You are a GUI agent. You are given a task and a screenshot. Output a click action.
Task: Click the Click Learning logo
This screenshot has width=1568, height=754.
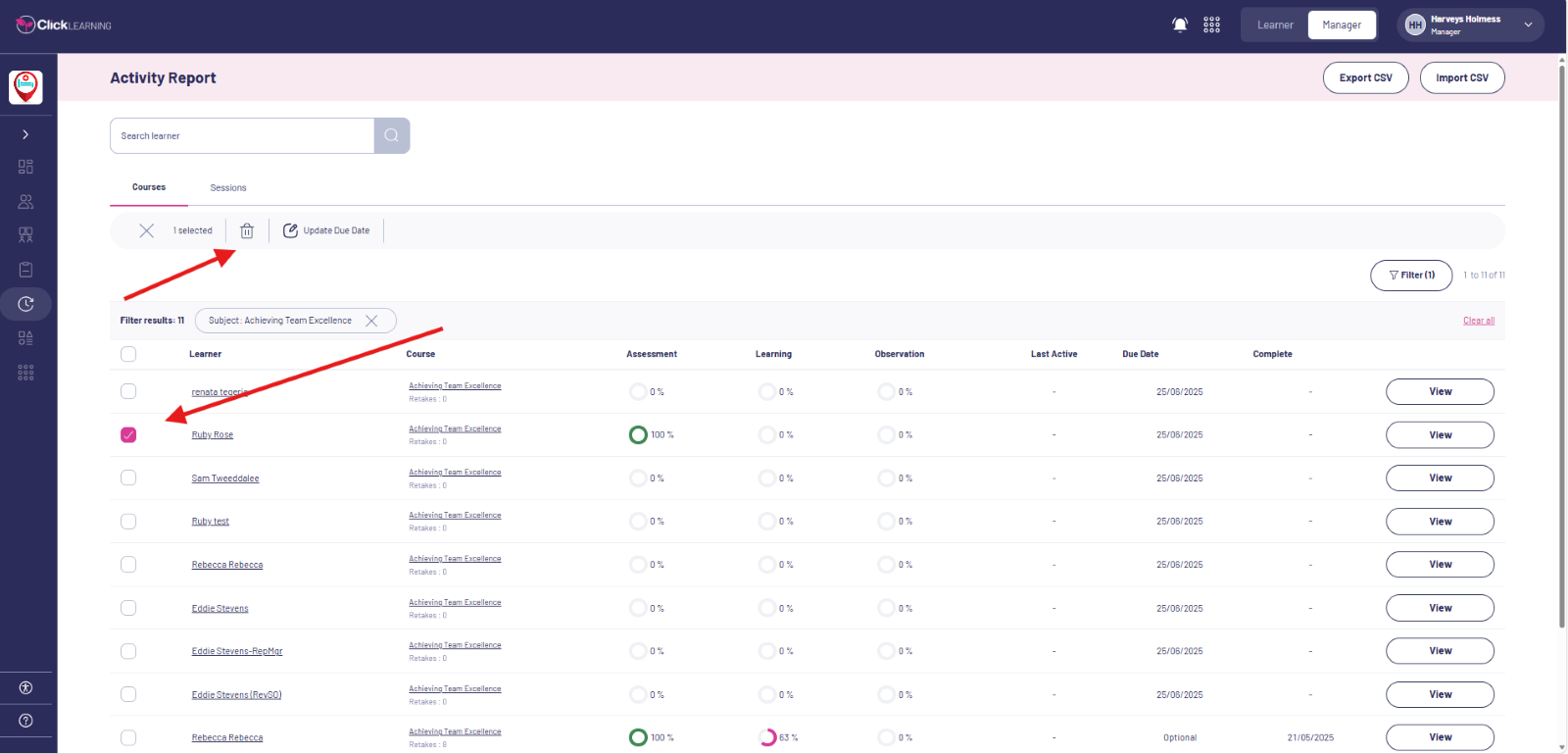tap(64, 25)
